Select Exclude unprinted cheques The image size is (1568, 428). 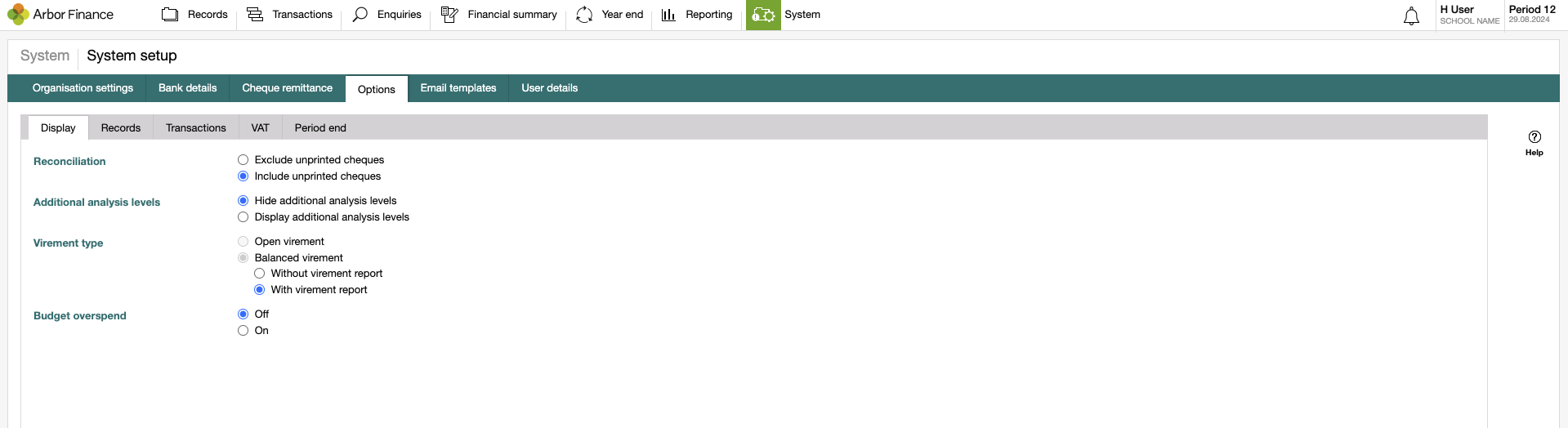tap(243, 160)
